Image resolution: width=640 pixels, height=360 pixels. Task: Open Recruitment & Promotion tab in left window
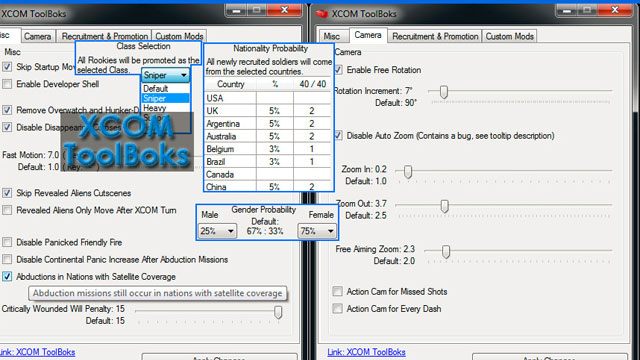(x=104, y=36)
